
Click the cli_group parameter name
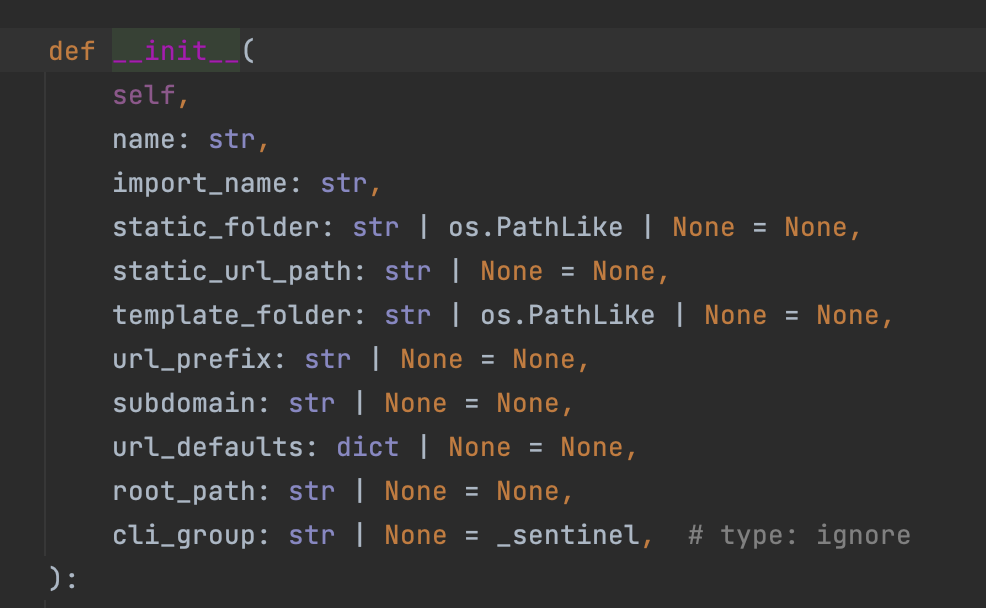point(184,536)
